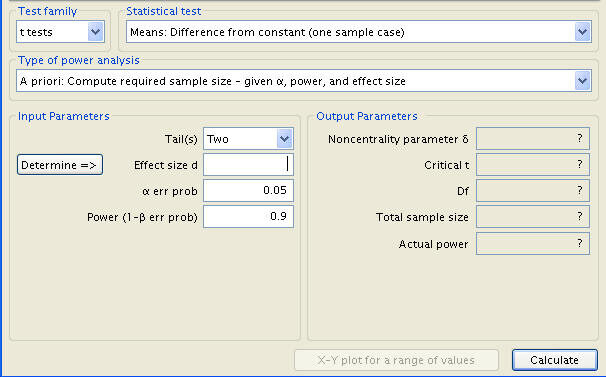Click the Noncentrality parameter δ output field
Image resolution: width=606 pixels, height=377 pixels.
pyautogui.click(x=533, y=138)
